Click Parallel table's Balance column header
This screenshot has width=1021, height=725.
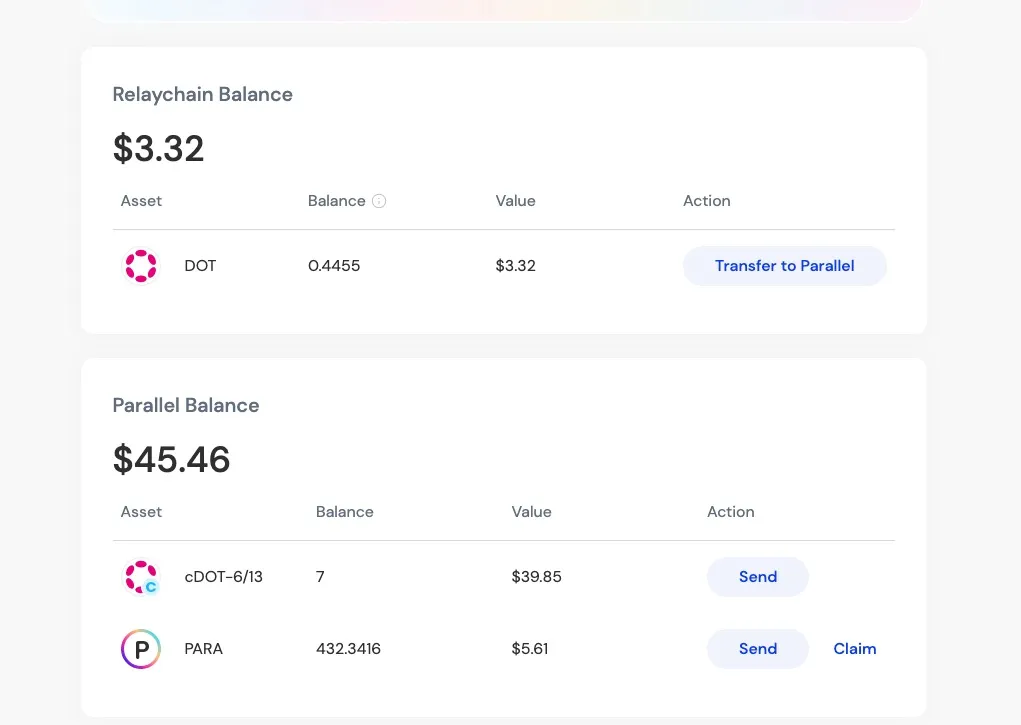point(344,512)
